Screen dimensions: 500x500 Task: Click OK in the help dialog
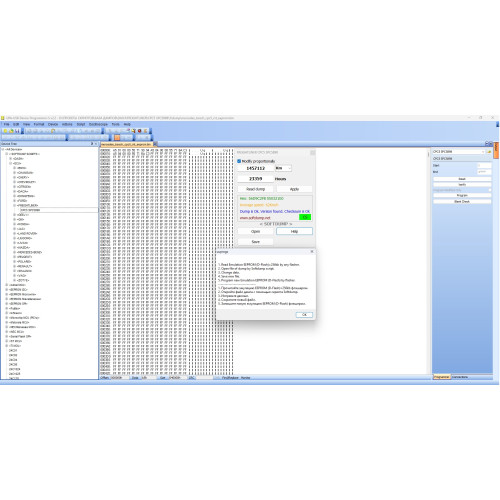point(304,315)
